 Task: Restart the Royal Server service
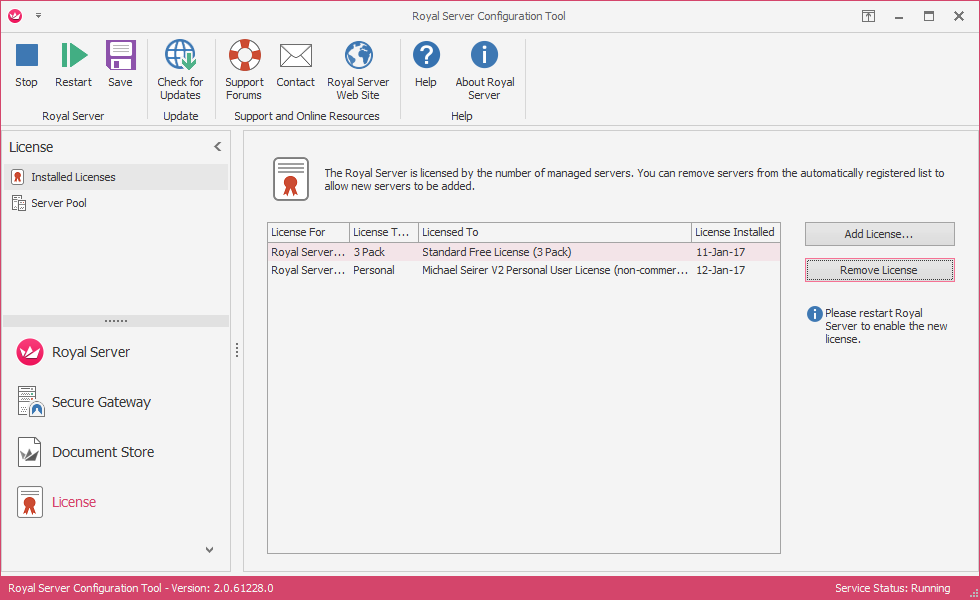(x=73, y=64)
